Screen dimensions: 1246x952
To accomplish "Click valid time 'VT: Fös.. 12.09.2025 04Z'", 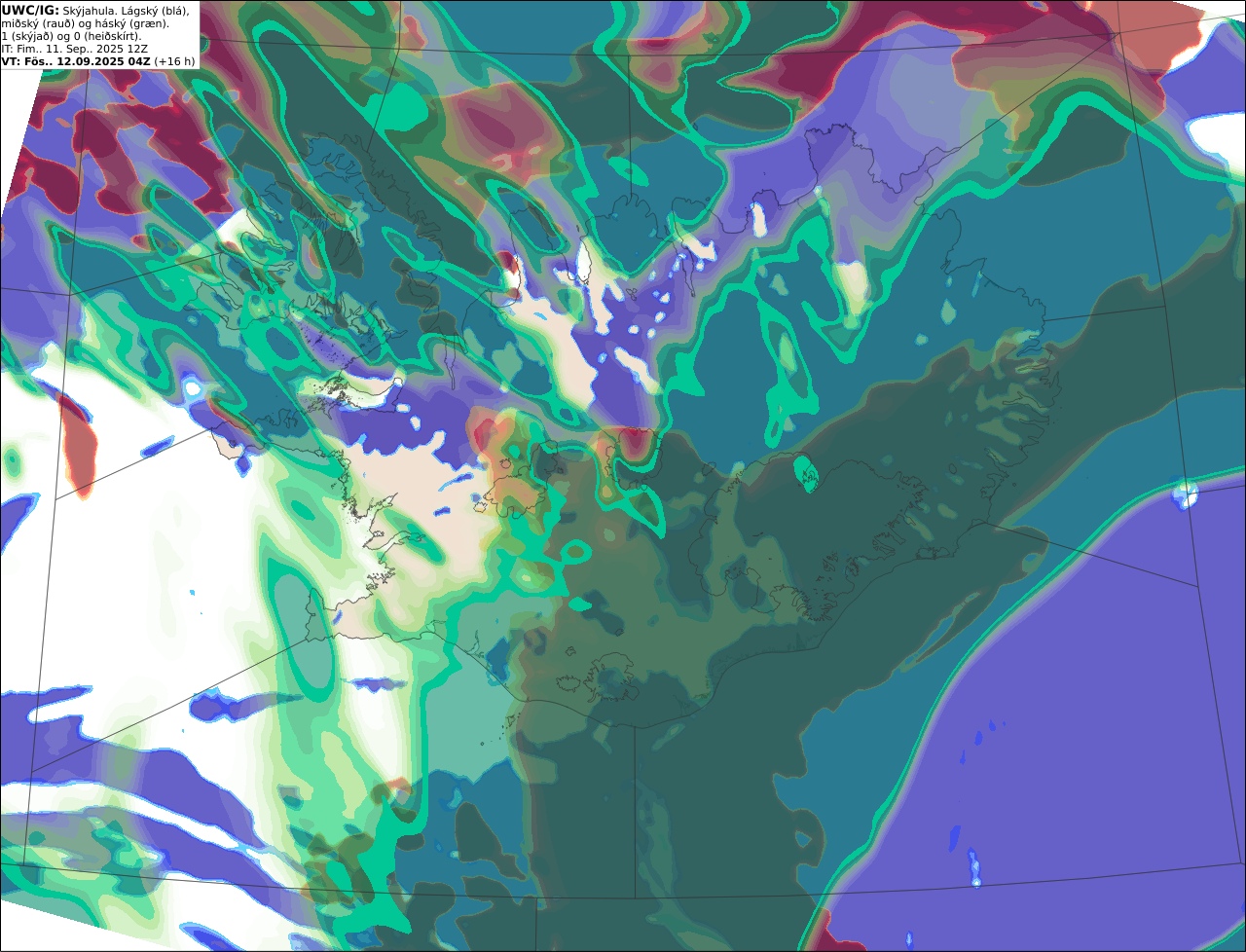I will click(76, 61).
